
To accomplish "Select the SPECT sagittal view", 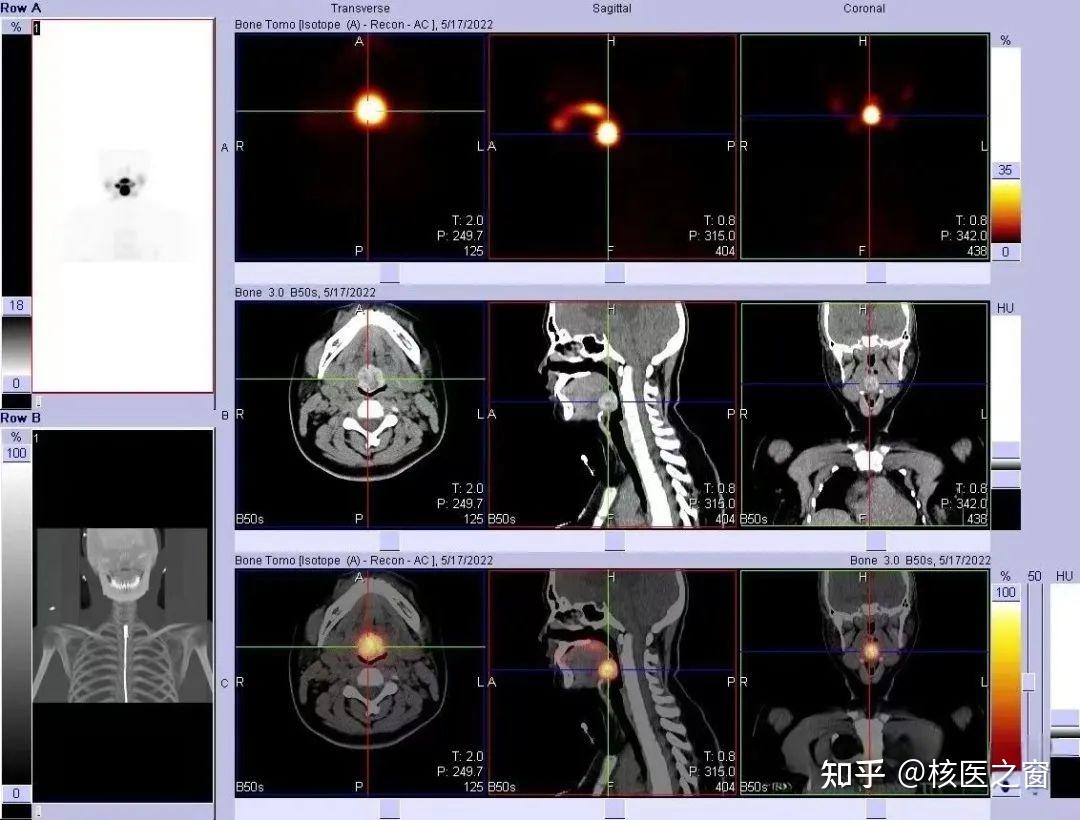I will tap(612, 147).
